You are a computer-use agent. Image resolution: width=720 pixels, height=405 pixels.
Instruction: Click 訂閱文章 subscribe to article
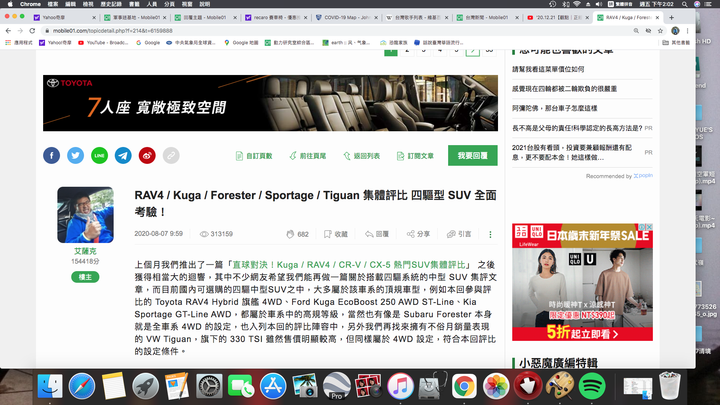[x=415, y=156]
